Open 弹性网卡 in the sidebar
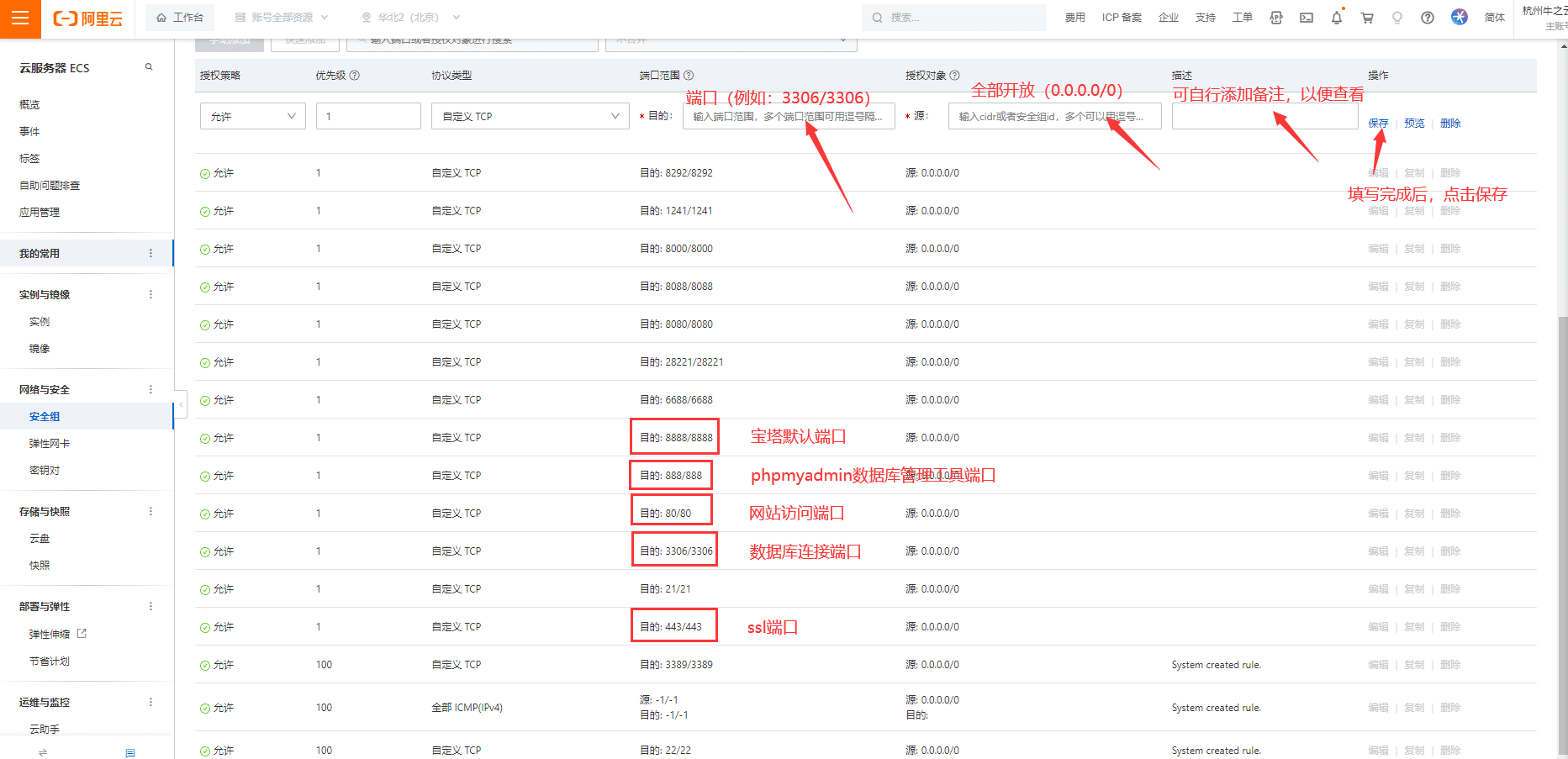 point(49,444)
